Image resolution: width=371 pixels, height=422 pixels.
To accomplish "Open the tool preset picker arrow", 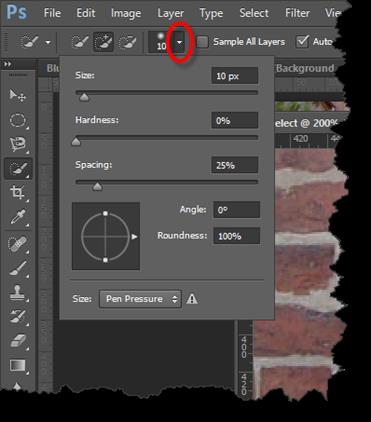I will tap(48, 42).
